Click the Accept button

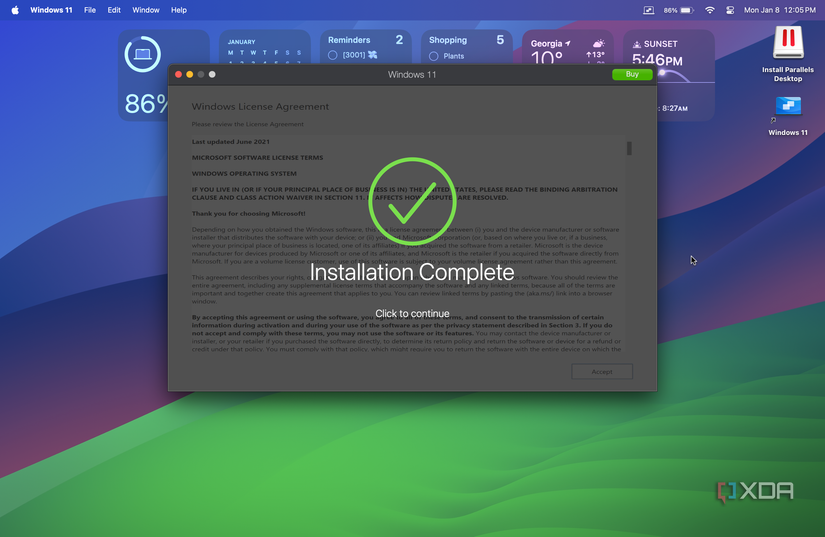point(602,371)
